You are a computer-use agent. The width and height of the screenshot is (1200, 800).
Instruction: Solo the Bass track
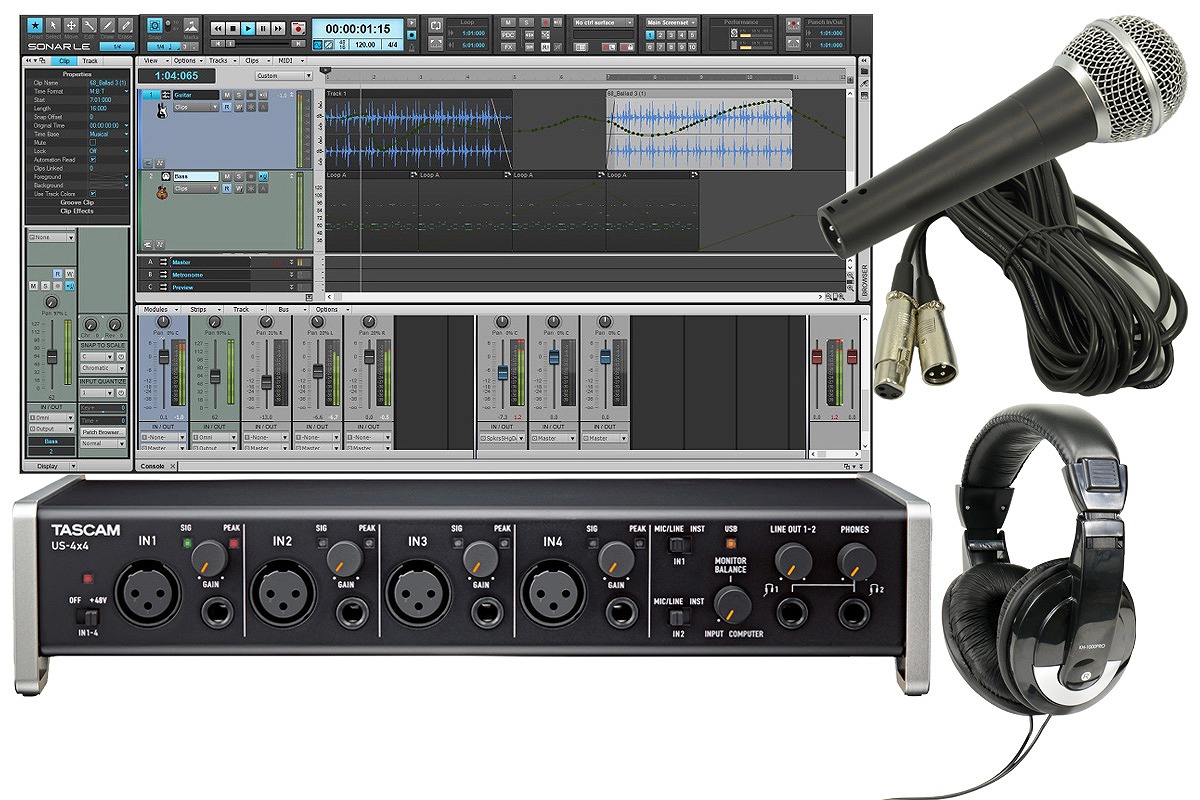coord(238,176)
